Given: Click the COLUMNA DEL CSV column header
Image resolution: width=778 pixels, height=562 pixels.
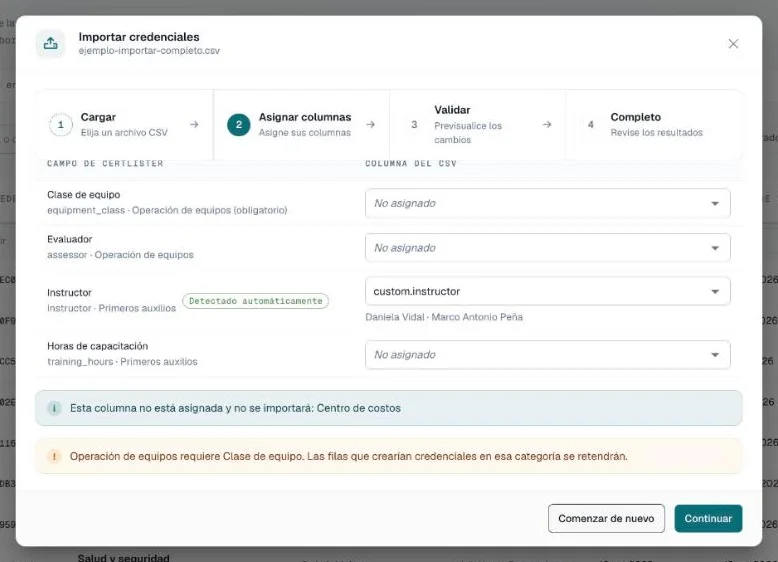Looking at the screenshot, I should click(x=411, y=164).
